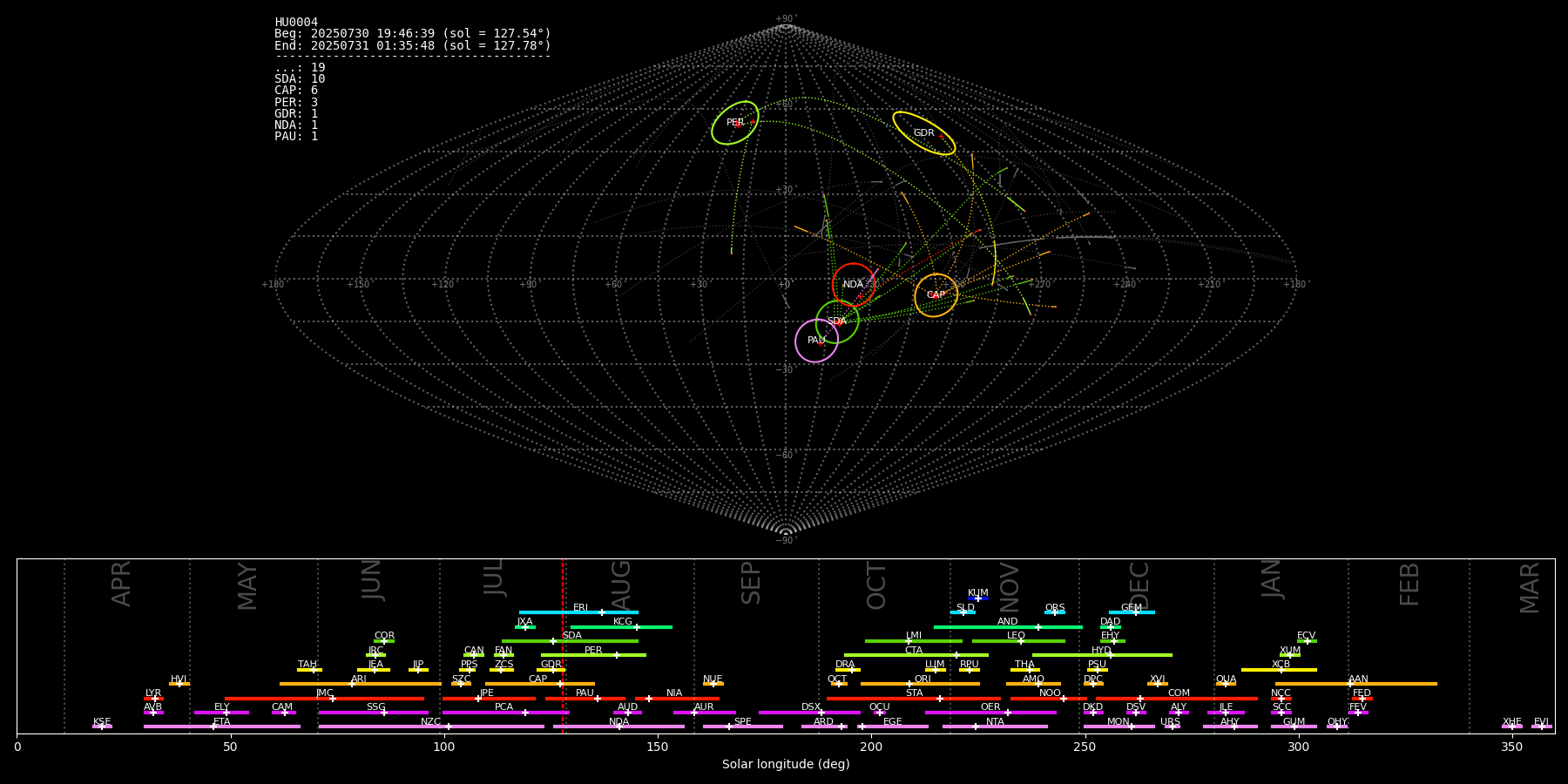1568x784 pixels.
Task: Click the 'CAP: 6' count in legend
Action: click(296, 91)
